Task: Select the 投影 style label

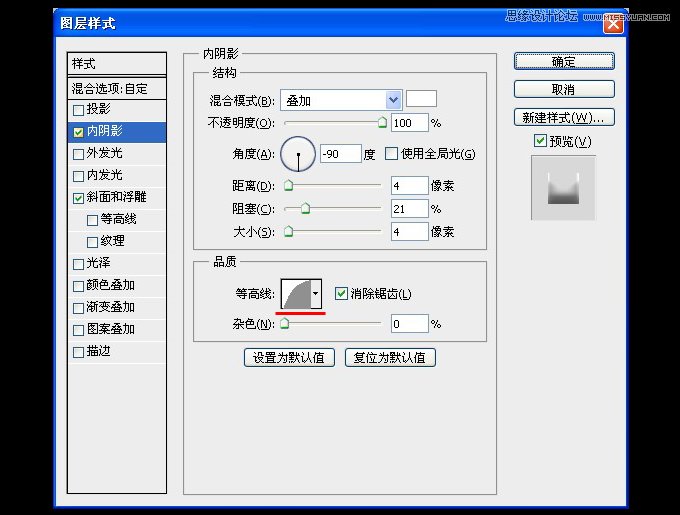Action: 98,109
